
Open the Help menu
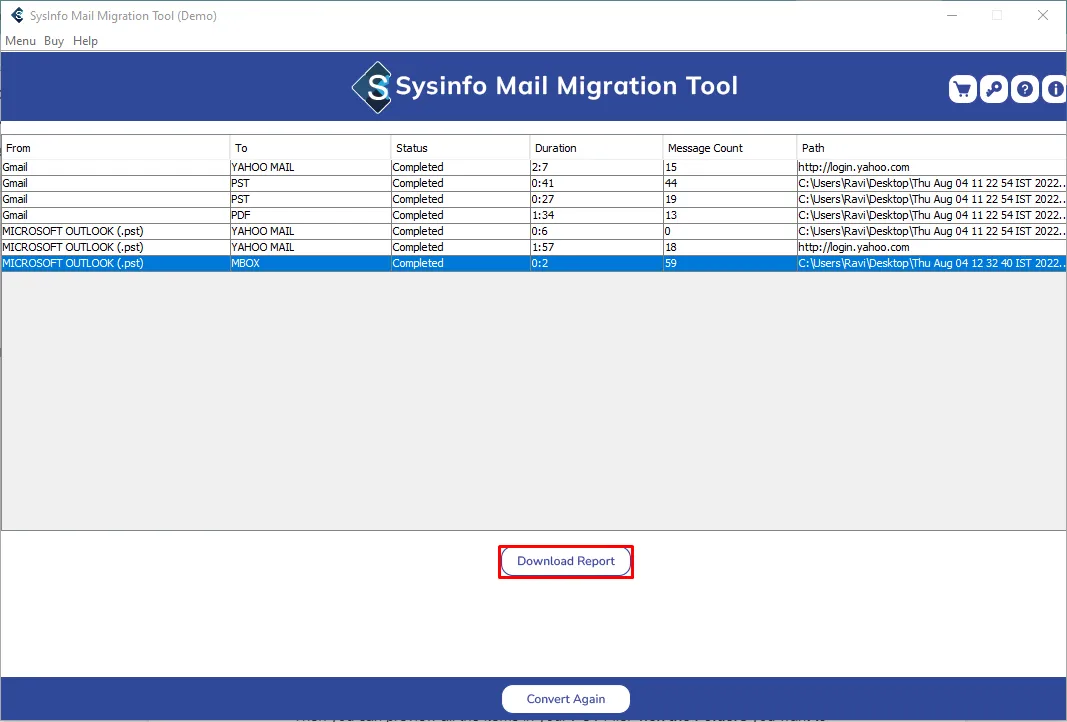tap(86, 41)
